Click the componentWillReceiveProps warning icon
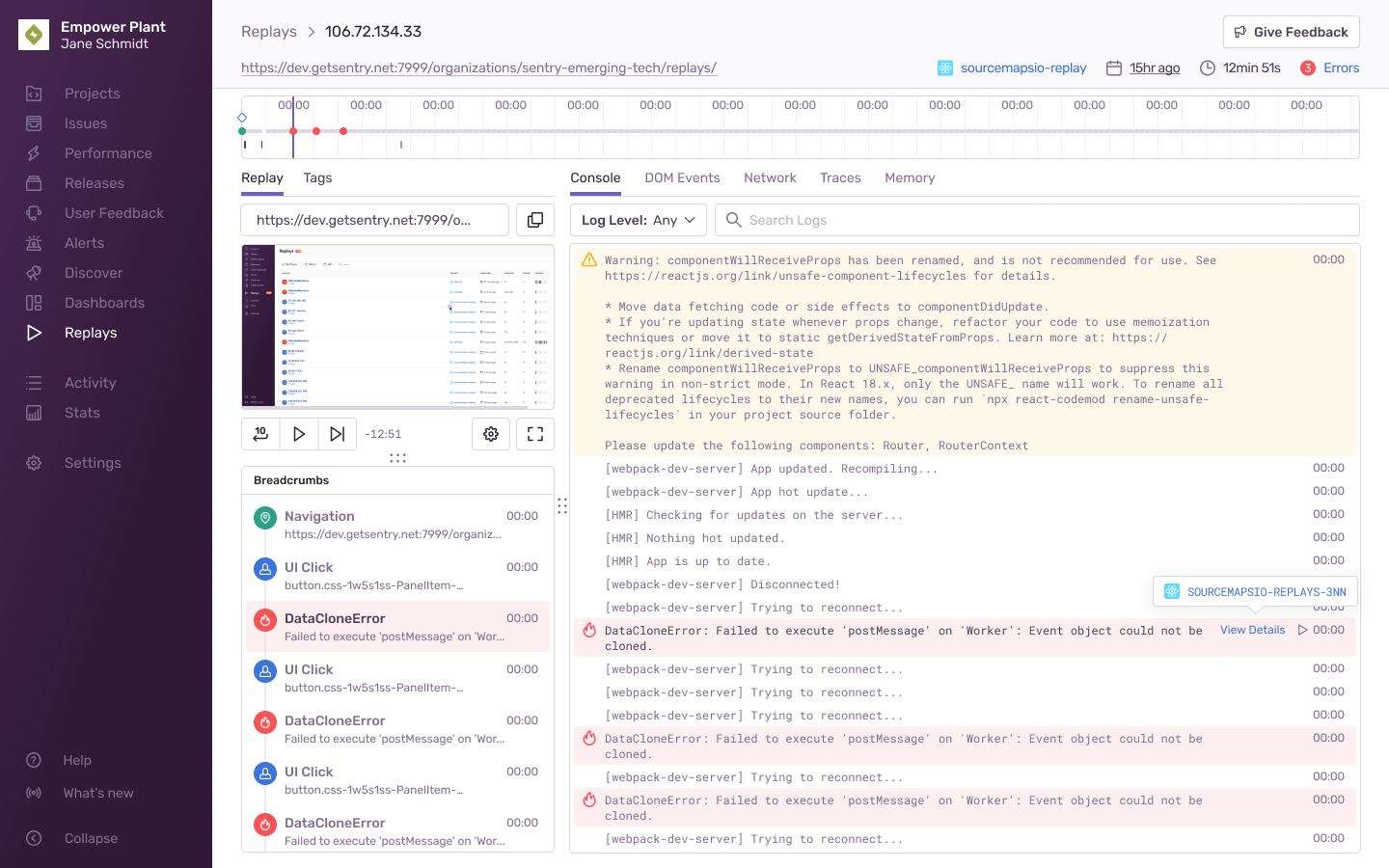 point(589,260)
